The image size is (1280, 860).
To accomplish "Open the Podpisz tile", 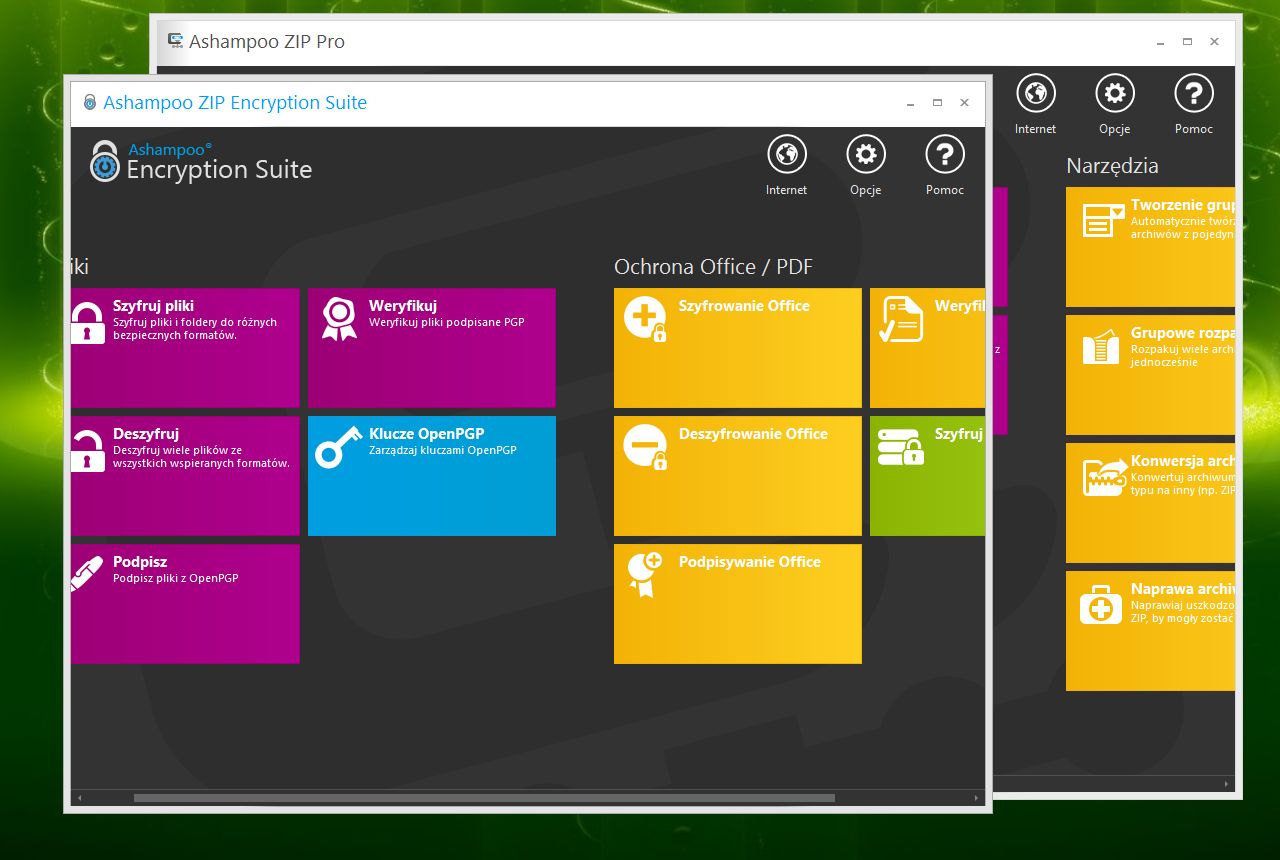I will (x=185, y=603).
